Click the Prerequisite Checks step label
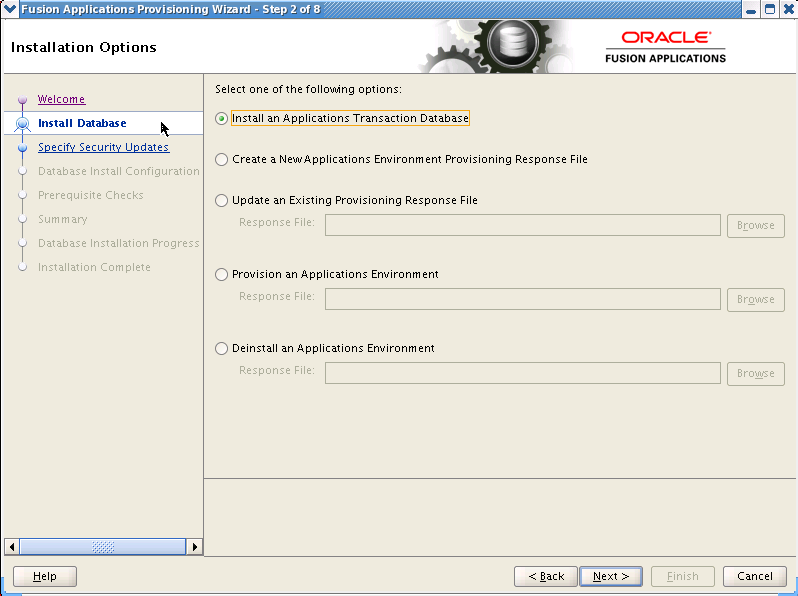Image resolution: width=798 pixels, height=596 pixels. point(91,195)
